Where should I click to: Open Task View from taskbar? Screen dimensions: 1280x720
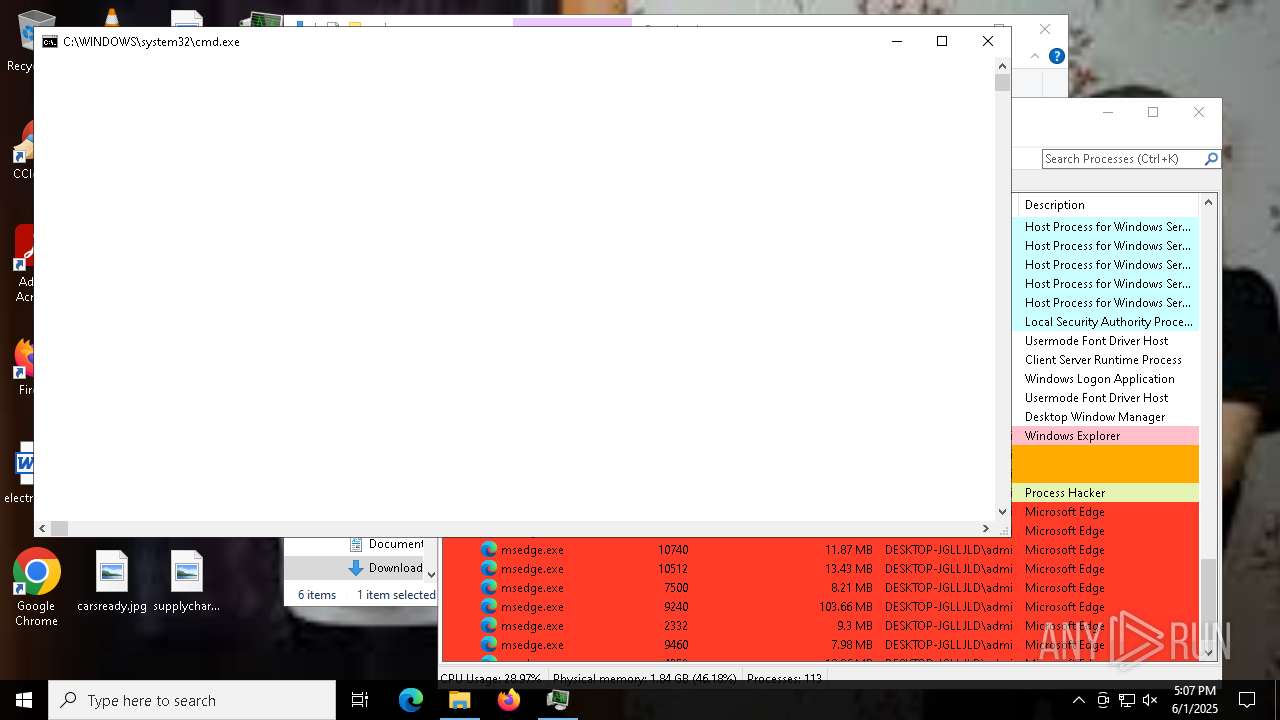click(x=360, y=700)
